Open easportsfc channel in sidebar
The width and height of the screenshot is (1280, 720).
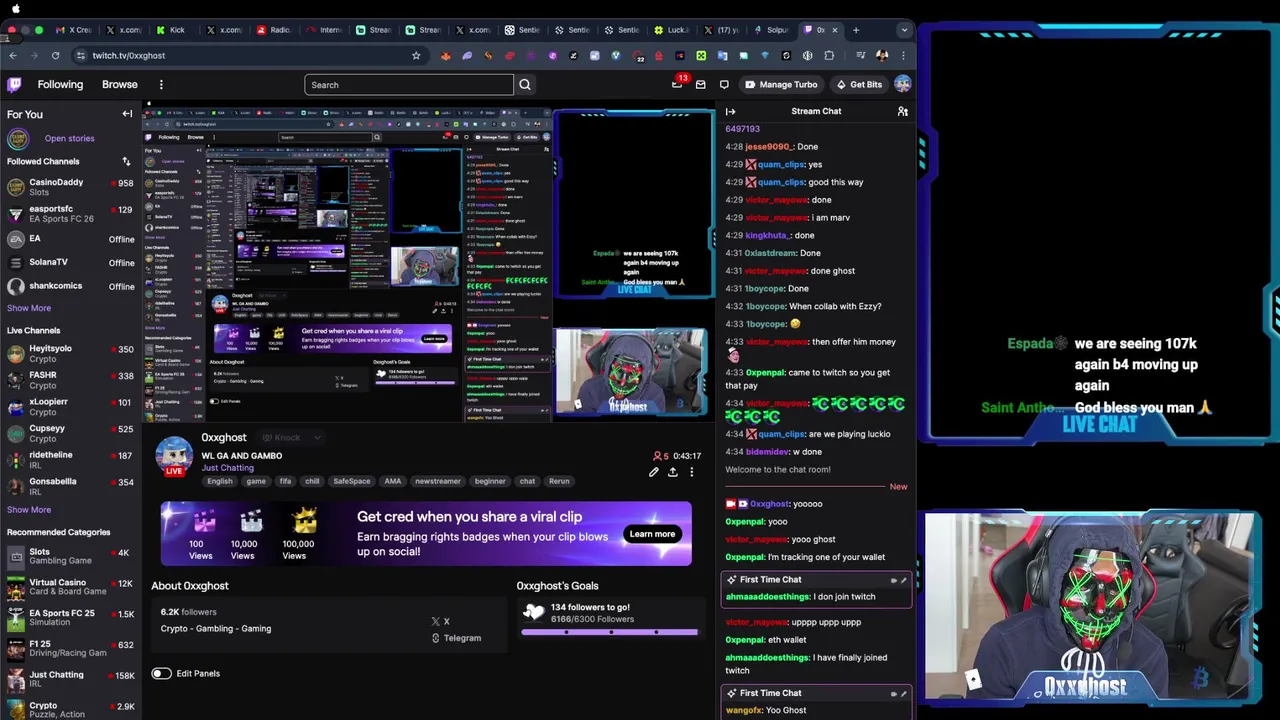(70, 214)
